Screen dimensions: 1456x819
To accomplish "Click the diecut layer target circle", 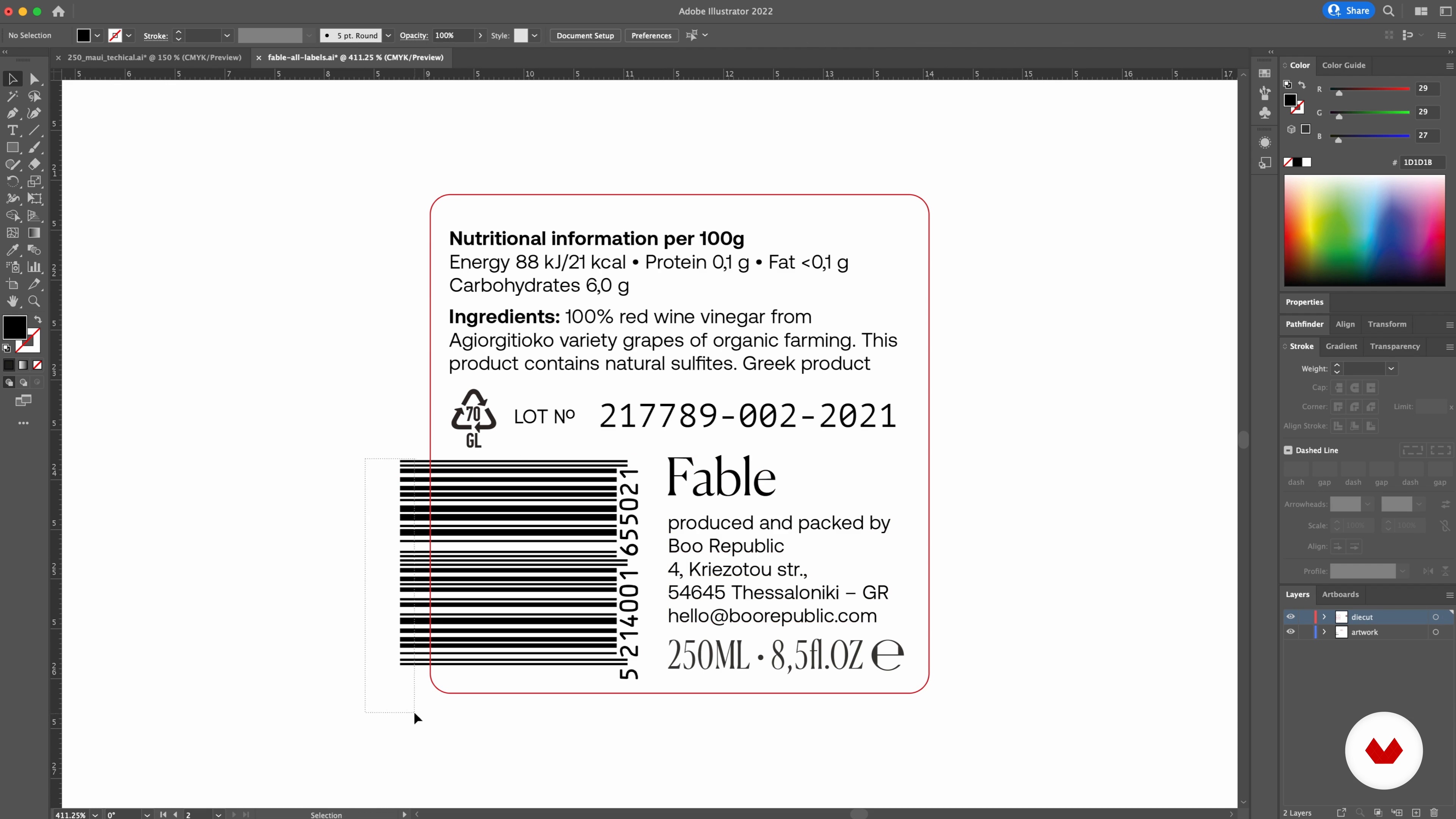I will [1436, 617].
